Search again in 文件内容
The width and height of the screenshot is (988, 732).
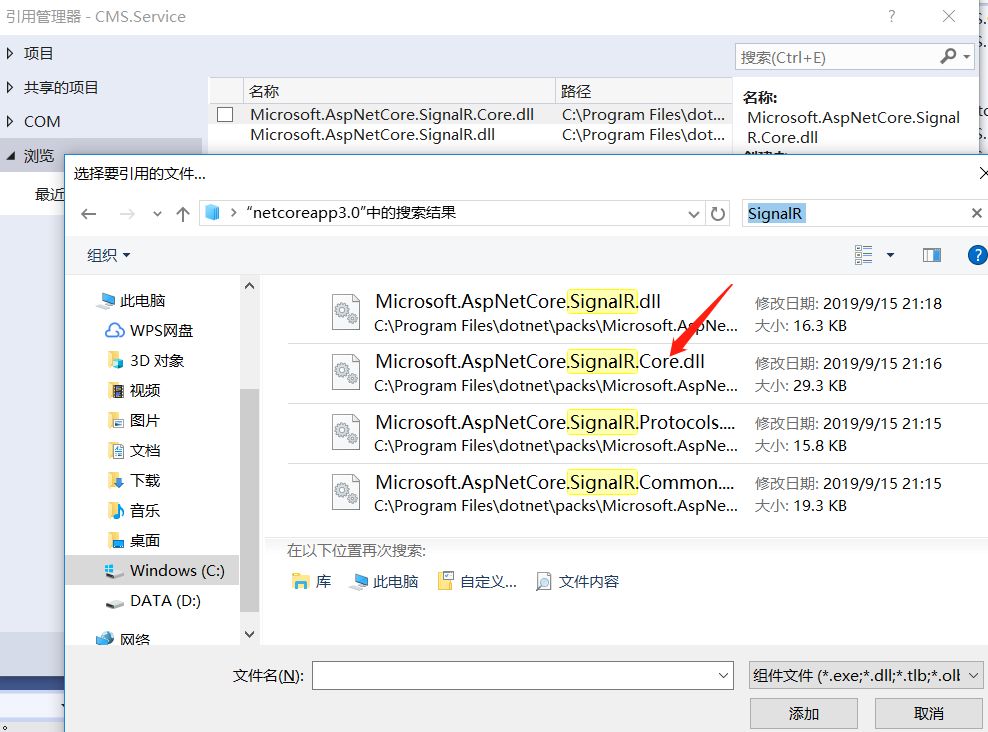click(578, 581)
